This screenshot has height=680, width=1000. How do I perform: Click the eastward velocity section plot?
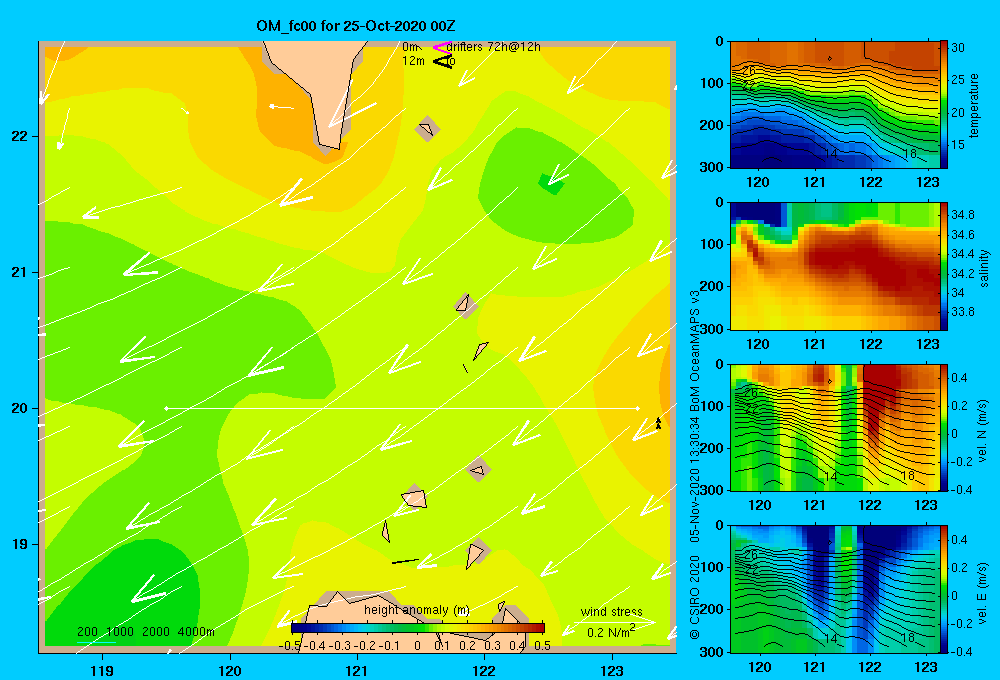(834, 589)
